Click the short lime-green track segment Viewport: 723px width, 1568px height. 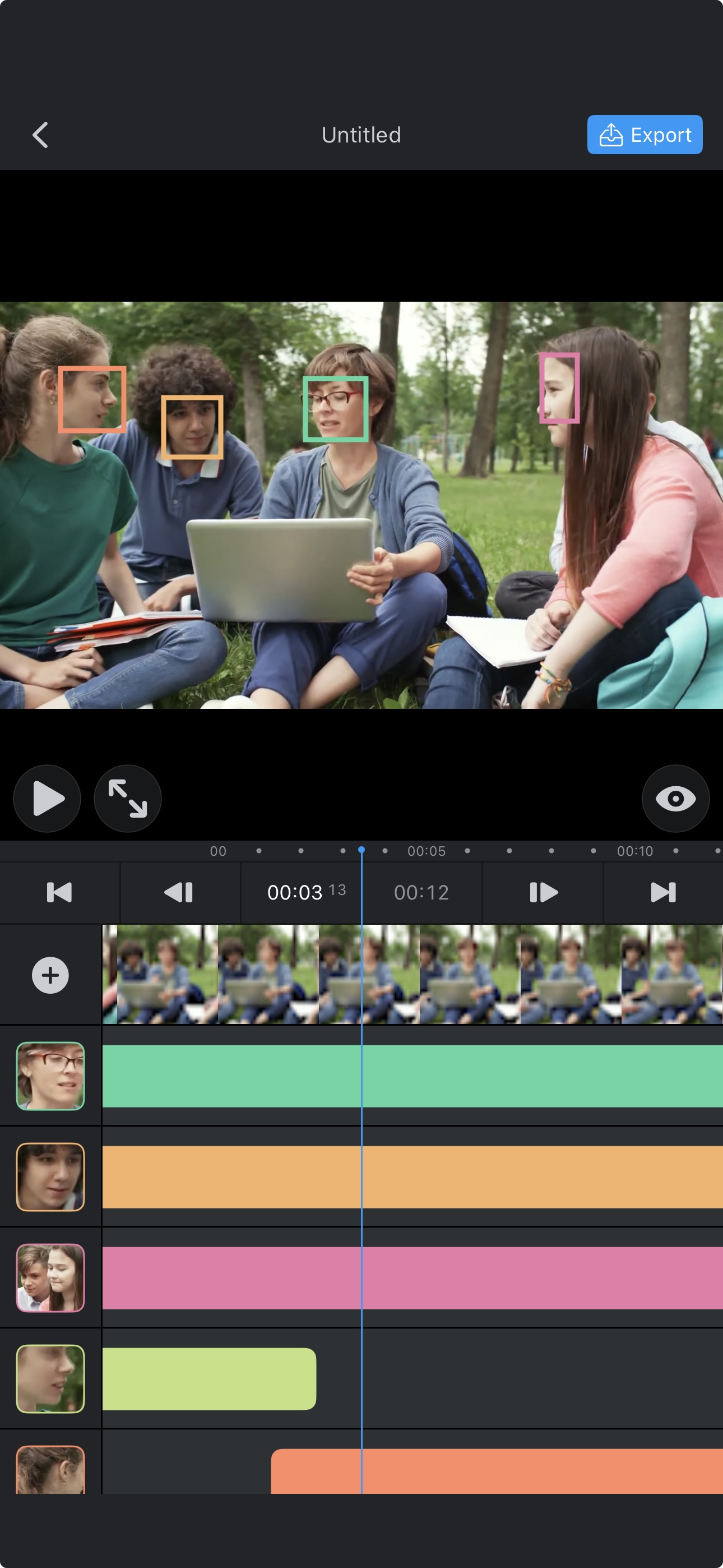point(208,1378)
